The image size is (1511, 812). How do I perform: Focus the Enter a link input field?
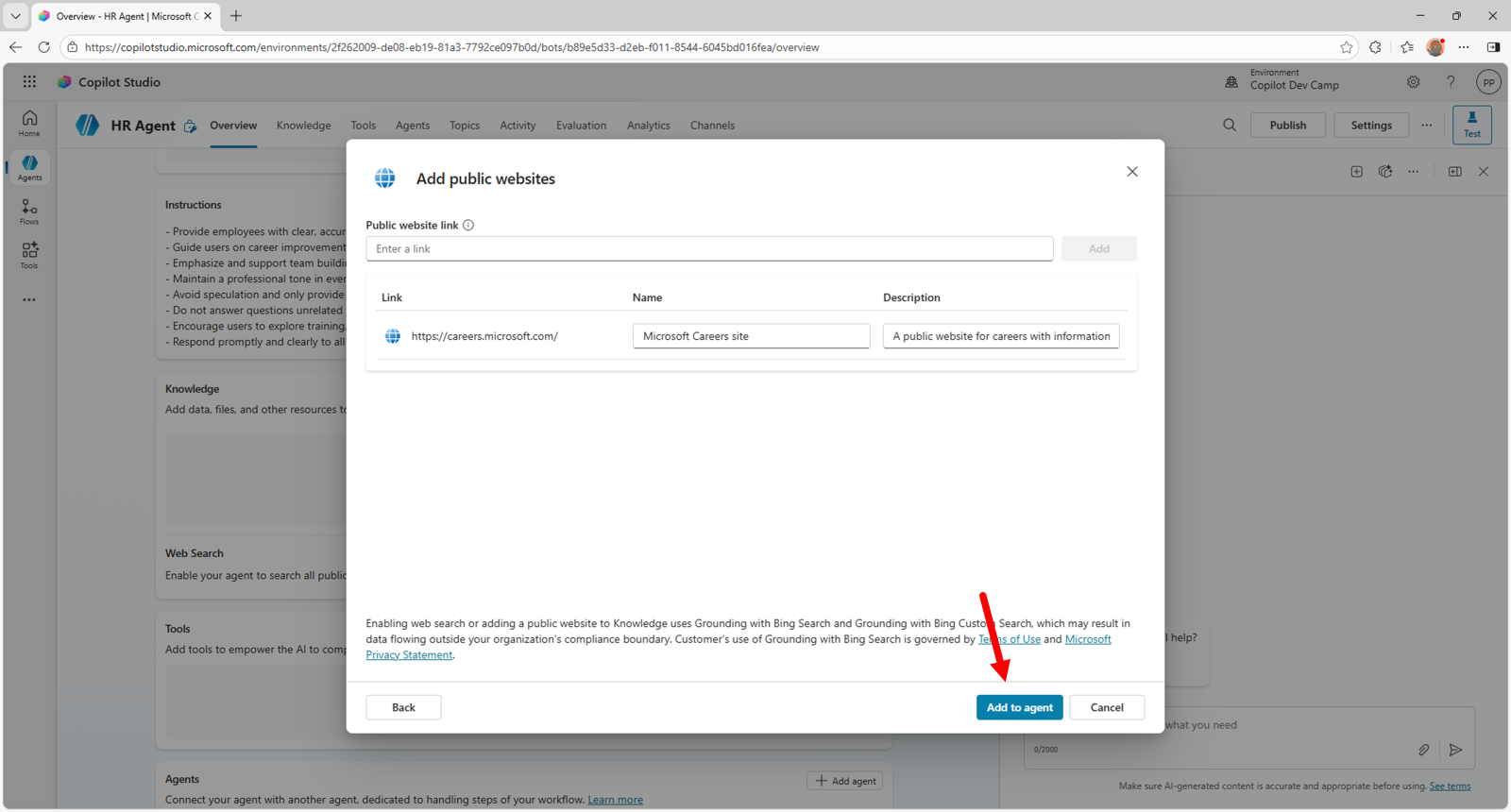tap(709, 248)
